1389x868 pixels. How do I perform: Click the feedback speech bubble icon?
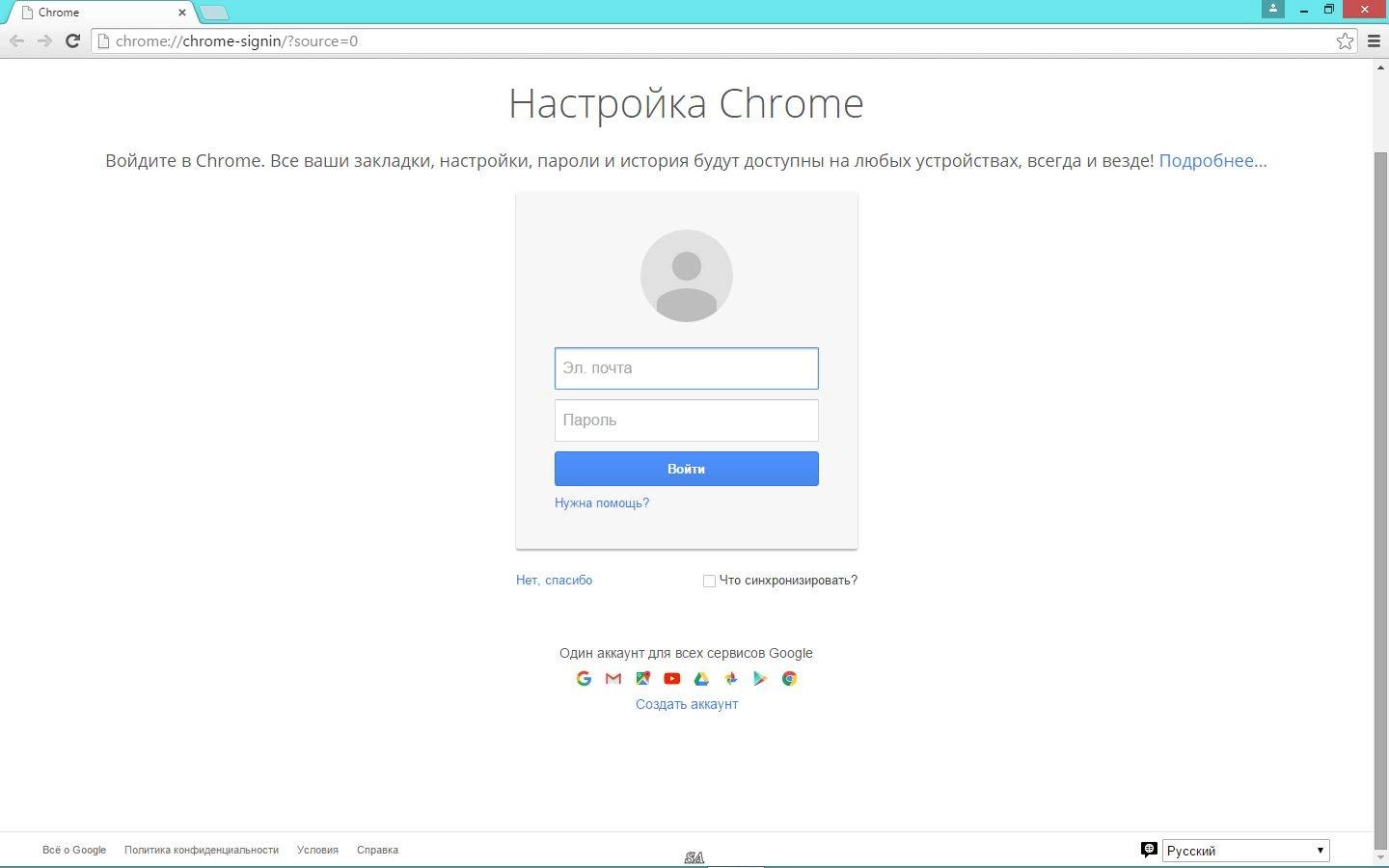1149,850
